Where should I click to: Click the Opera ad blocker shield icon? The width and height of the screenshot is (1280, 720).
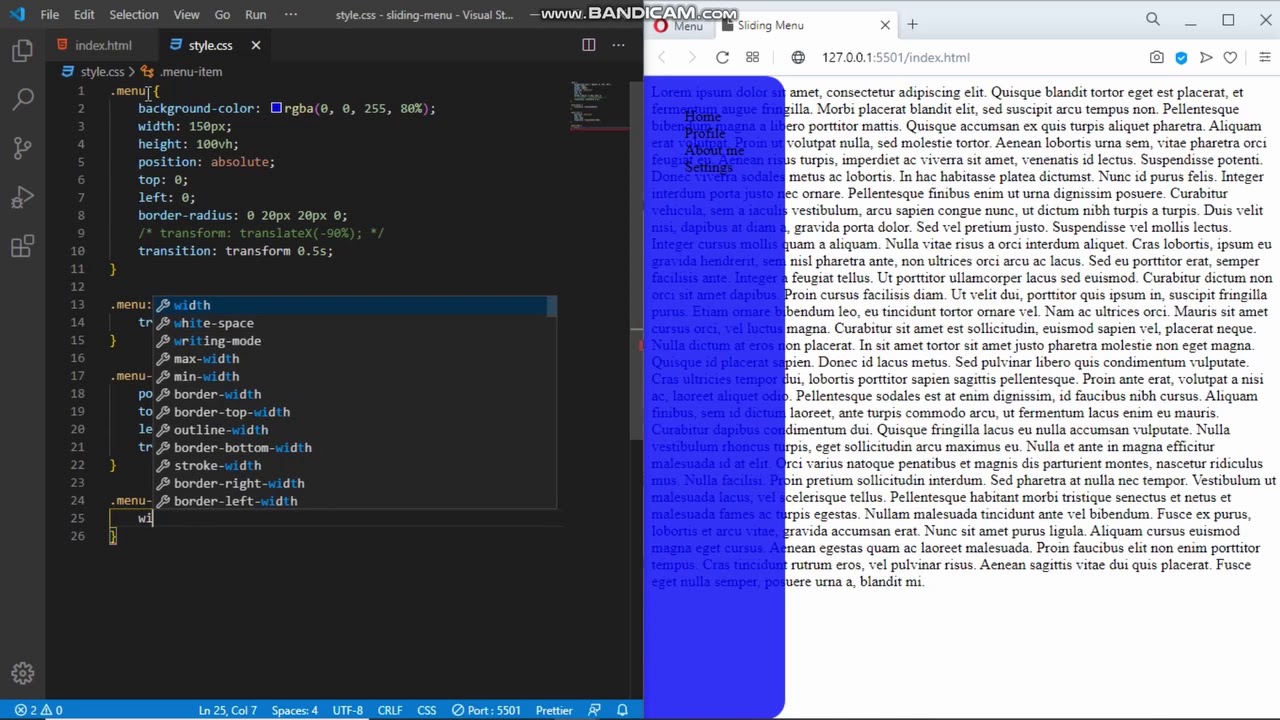click(x=1181, y=57)
